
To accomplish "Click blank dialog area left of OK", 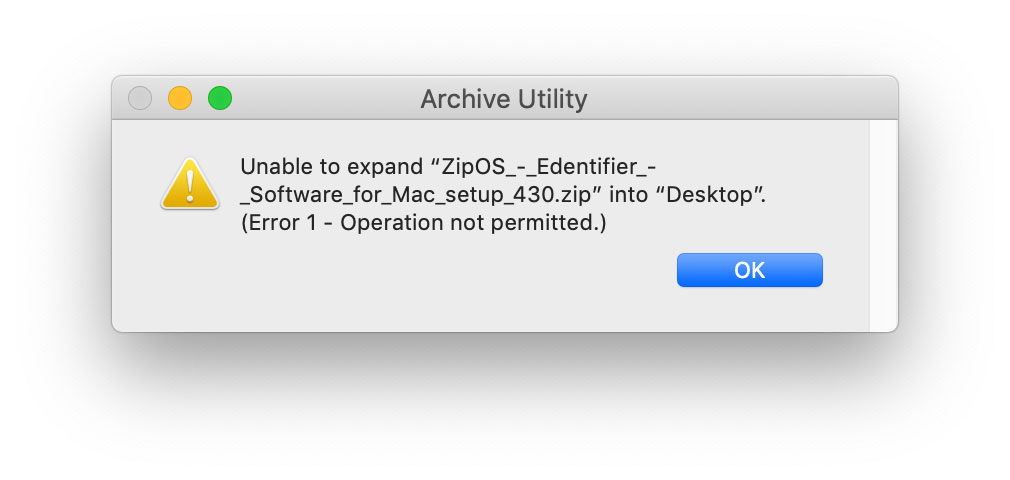I will click(451, 271).
